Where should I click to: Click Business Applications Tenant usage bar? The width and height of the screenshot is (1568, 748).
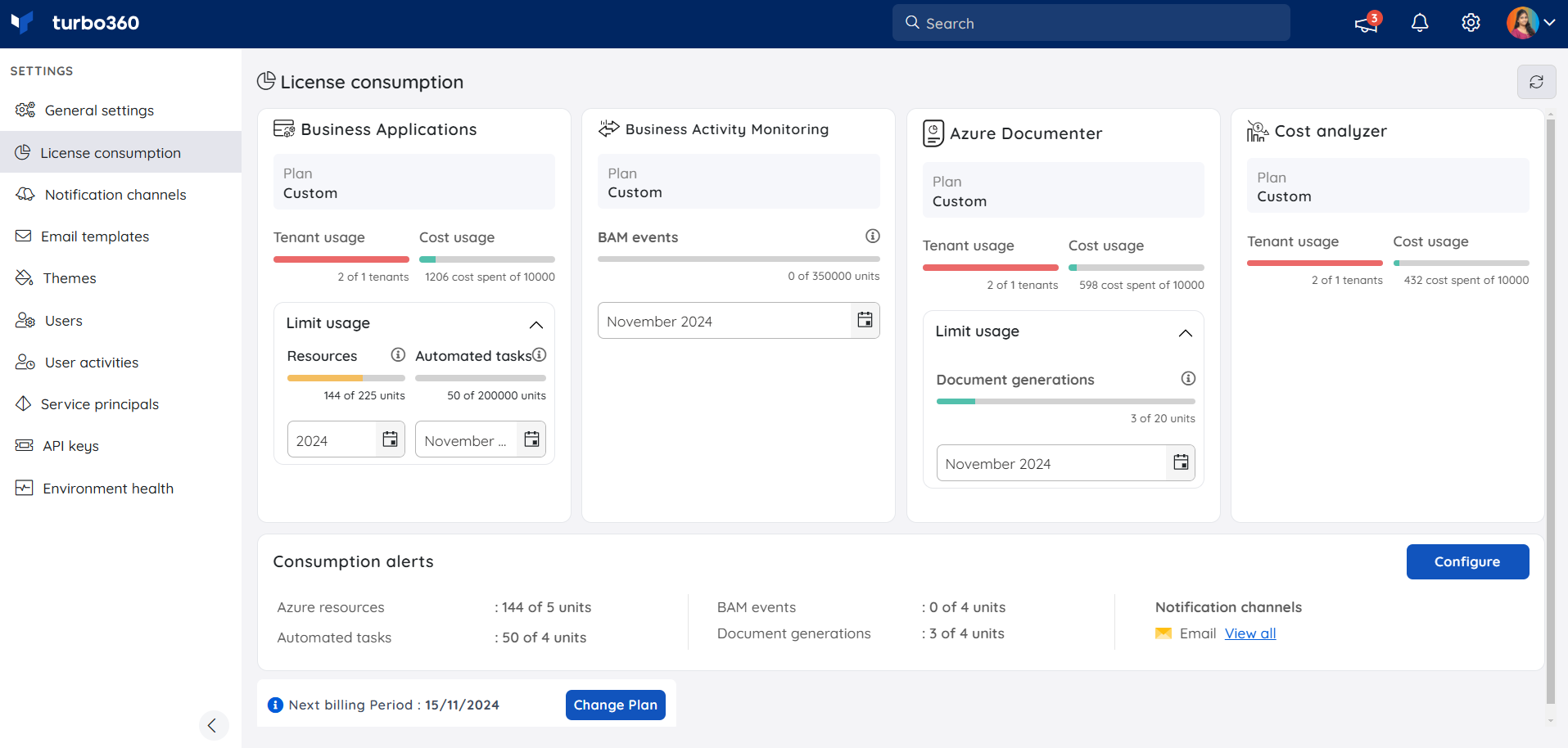coord(341,259)
